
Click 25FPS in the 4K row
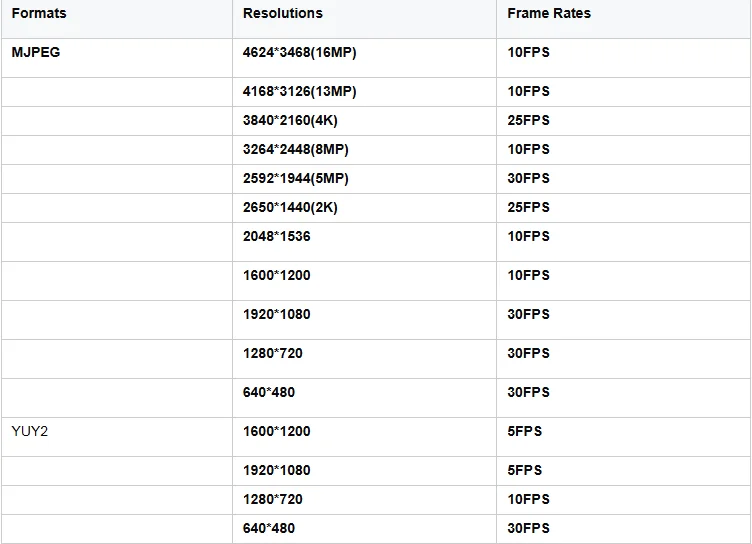[529, 120]
